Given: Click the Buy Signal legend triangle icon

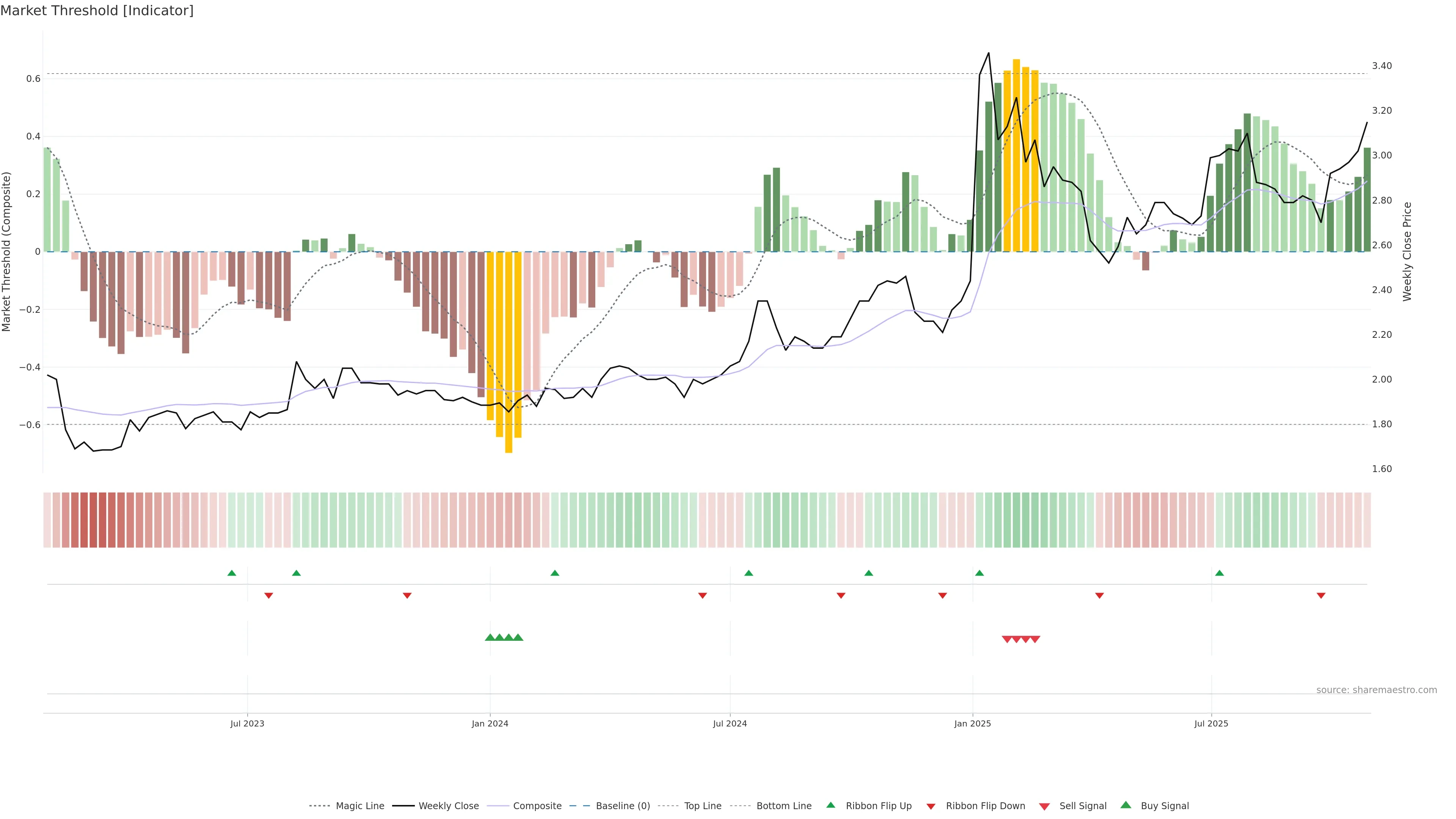Looking at the screenshot, I should [1126, 805].
